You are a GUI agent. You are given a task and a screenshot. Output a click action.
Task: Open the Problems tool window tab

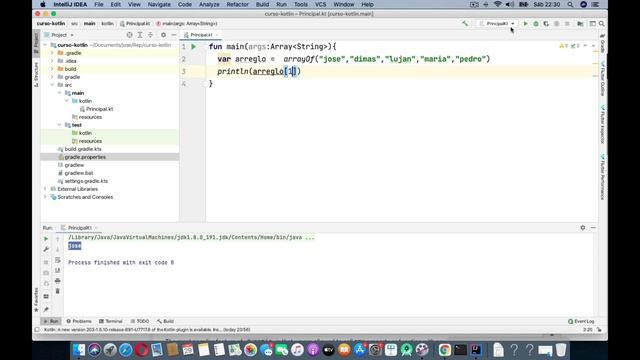79,322
